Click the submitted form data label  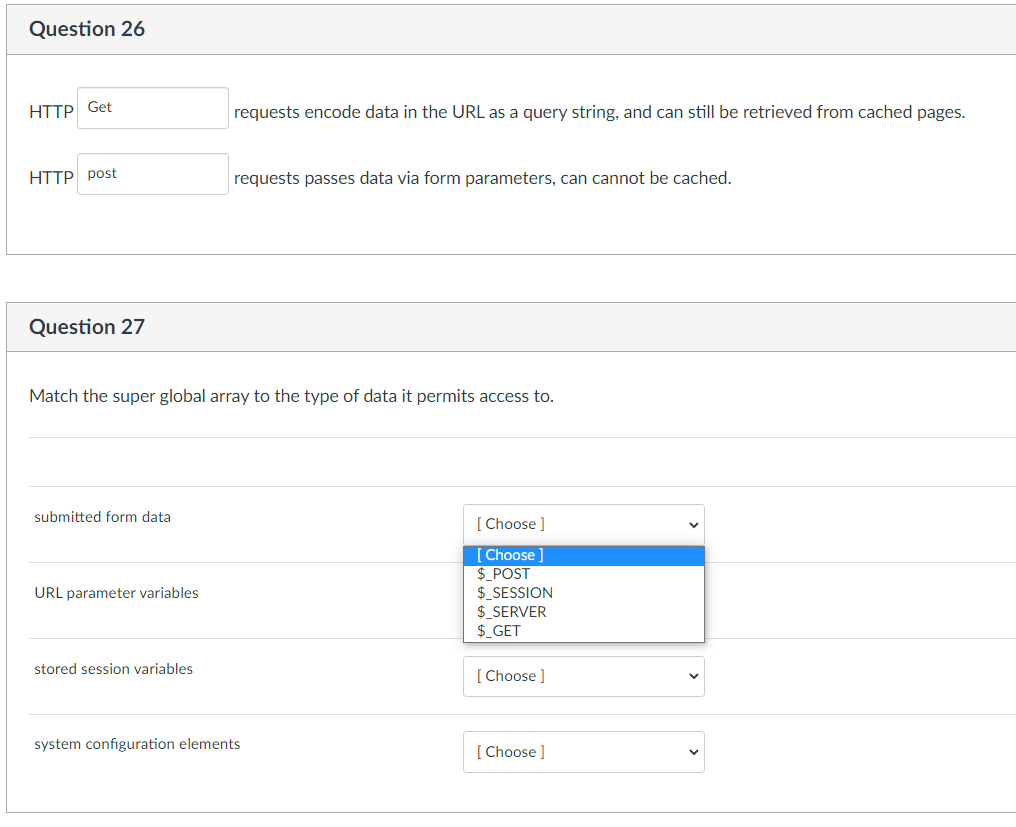click(102, 517)
